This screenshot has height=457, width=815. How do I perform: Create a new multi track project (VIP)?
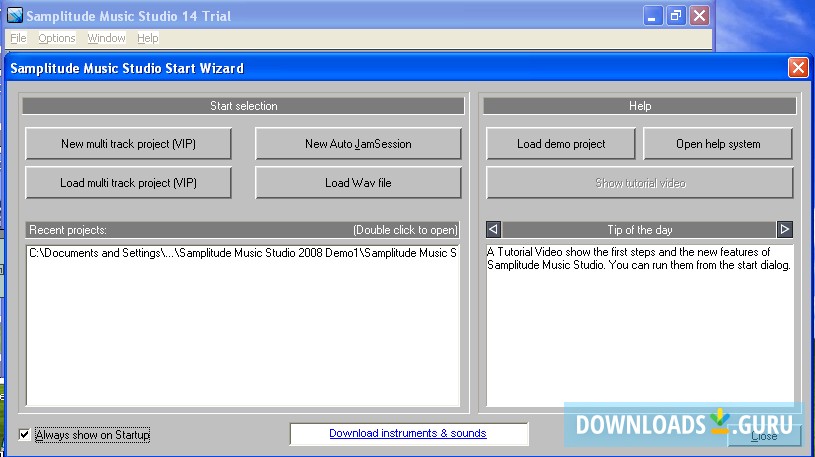click(128, 143)
